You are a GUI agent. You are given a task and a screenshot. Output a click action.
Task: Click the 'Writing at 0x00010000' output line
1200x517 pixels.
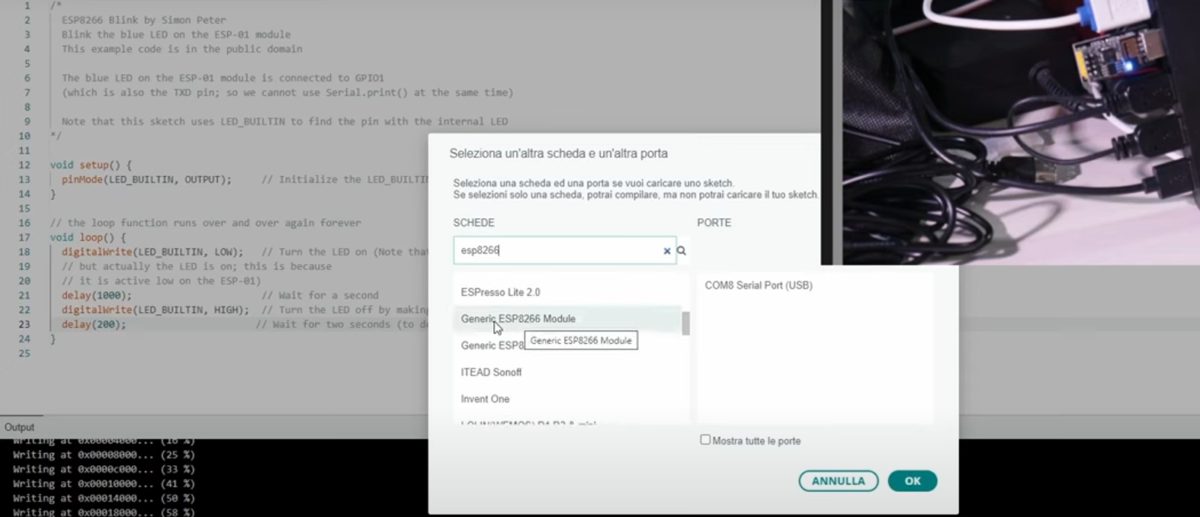click(103, 483)
